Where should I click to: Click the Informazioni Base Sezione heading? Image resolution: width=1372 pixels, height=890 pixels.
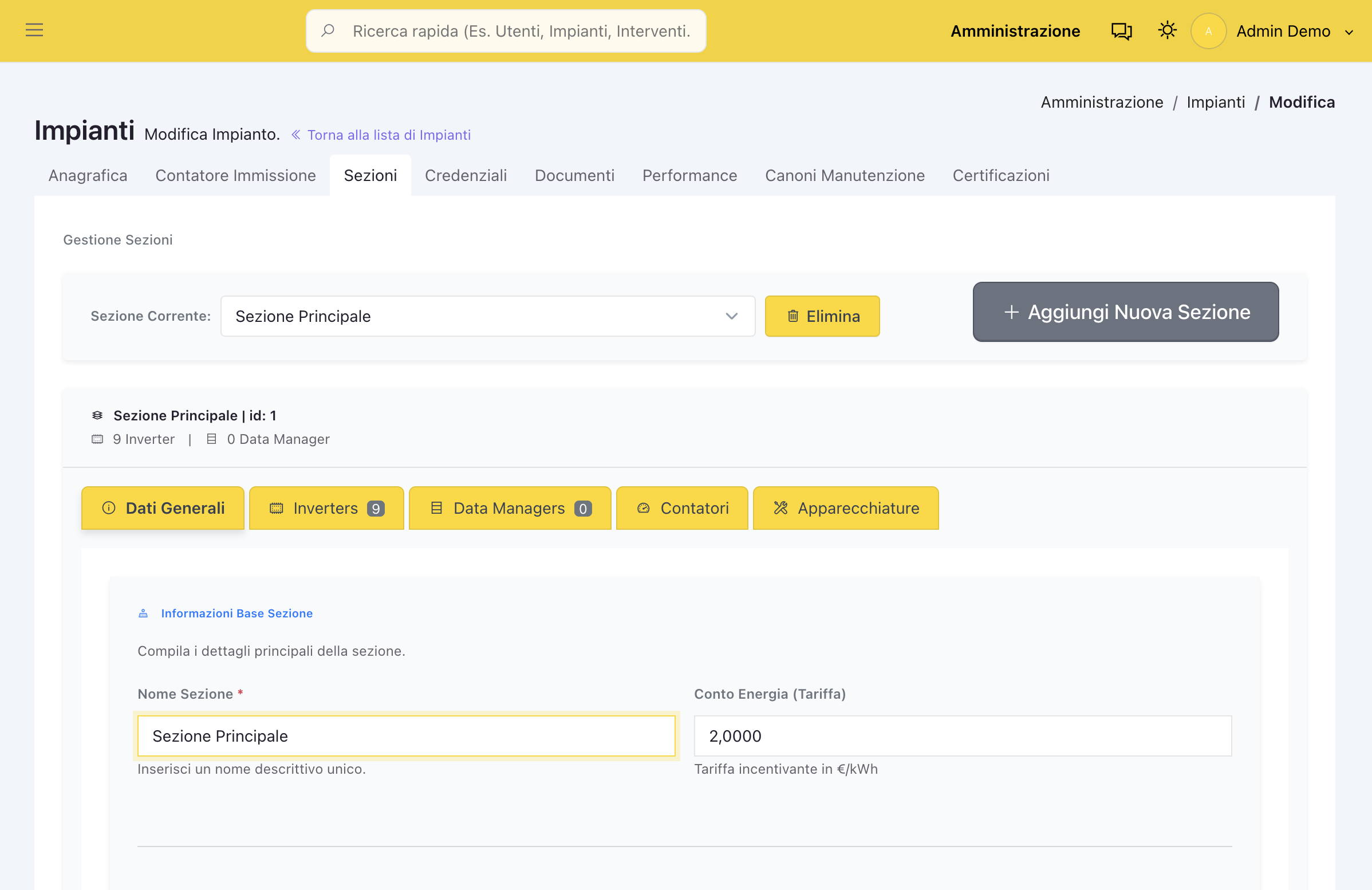coord(237,613)
